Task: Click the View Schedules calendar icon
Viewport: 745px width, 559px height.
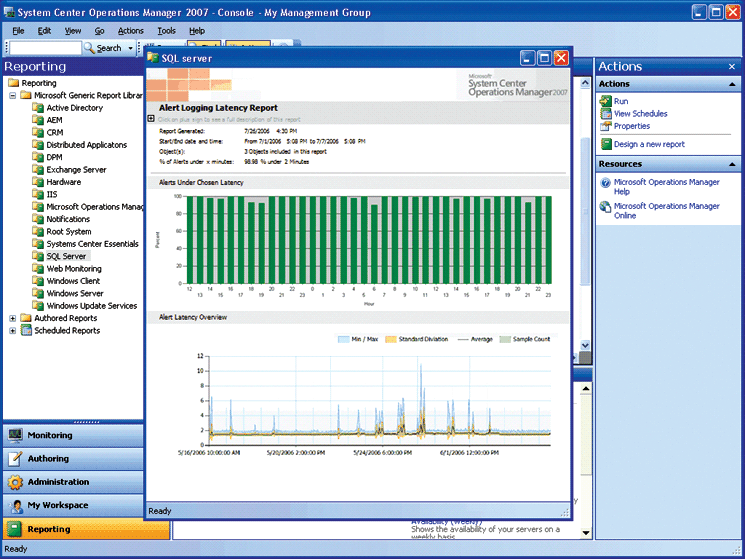Action: point(605,114)
